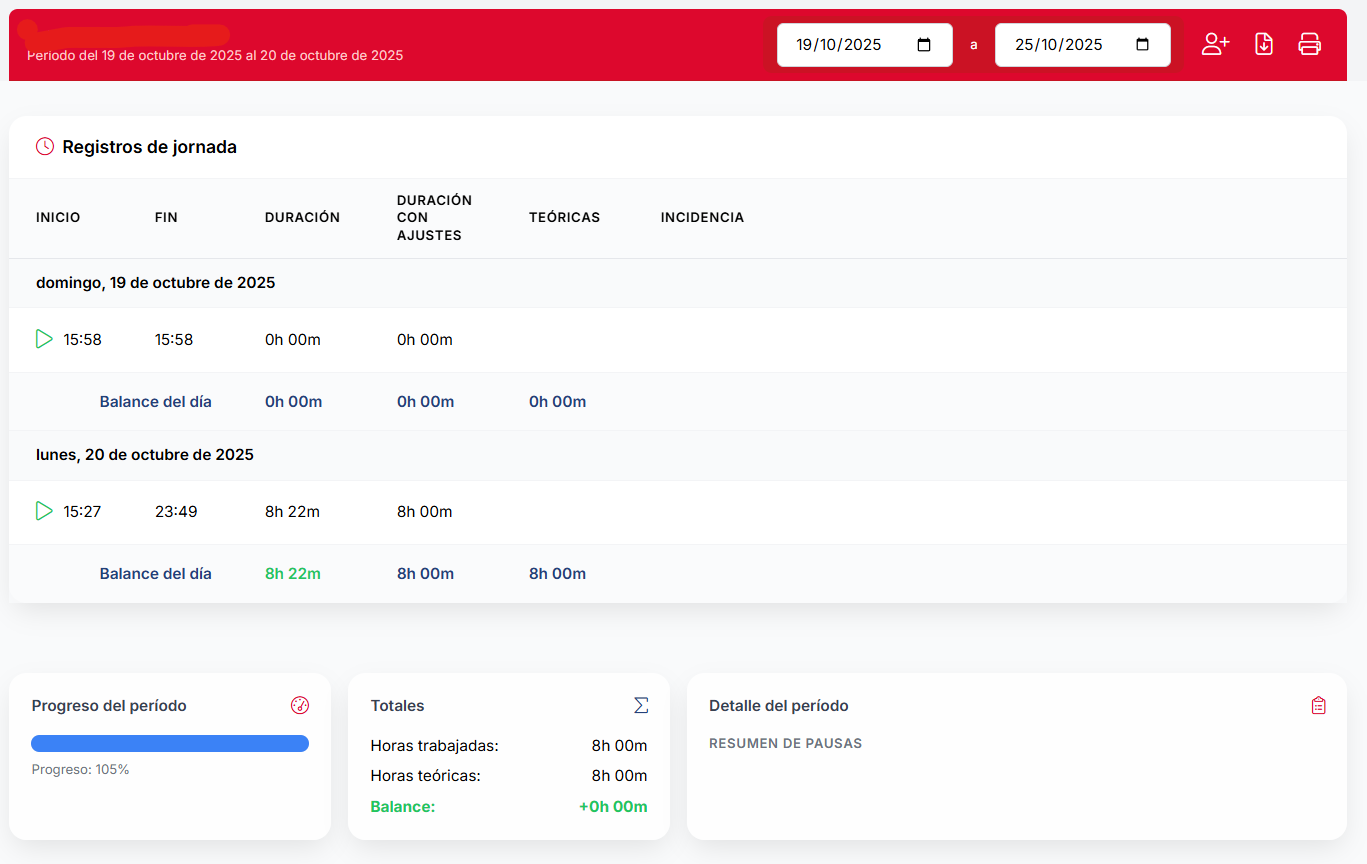Click the green play icon at 15:27
1367x864 pixels.
point(44,511)
